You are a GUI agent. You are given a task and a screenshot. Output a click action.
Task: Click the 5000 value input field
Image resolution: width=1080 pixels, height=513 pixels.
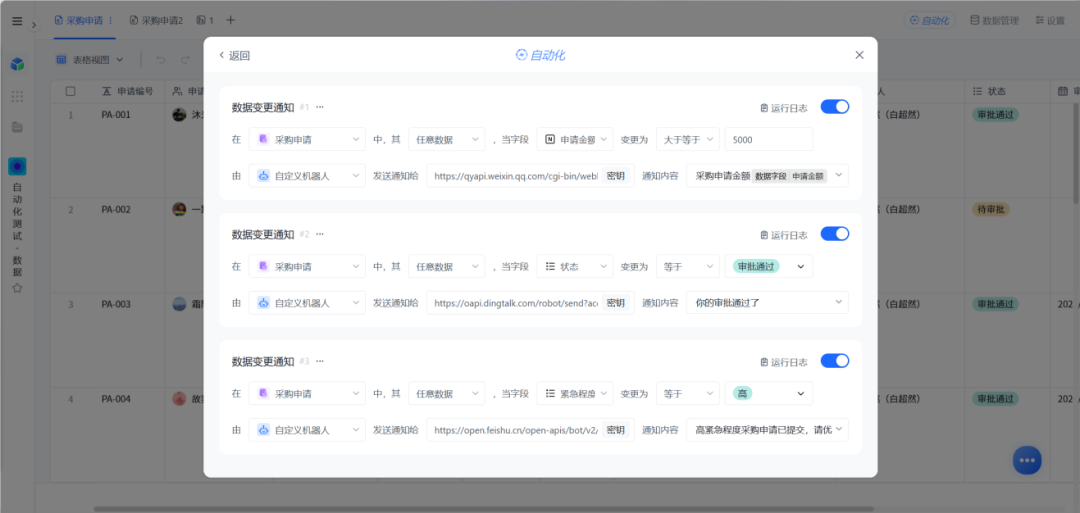coord(769,139)
